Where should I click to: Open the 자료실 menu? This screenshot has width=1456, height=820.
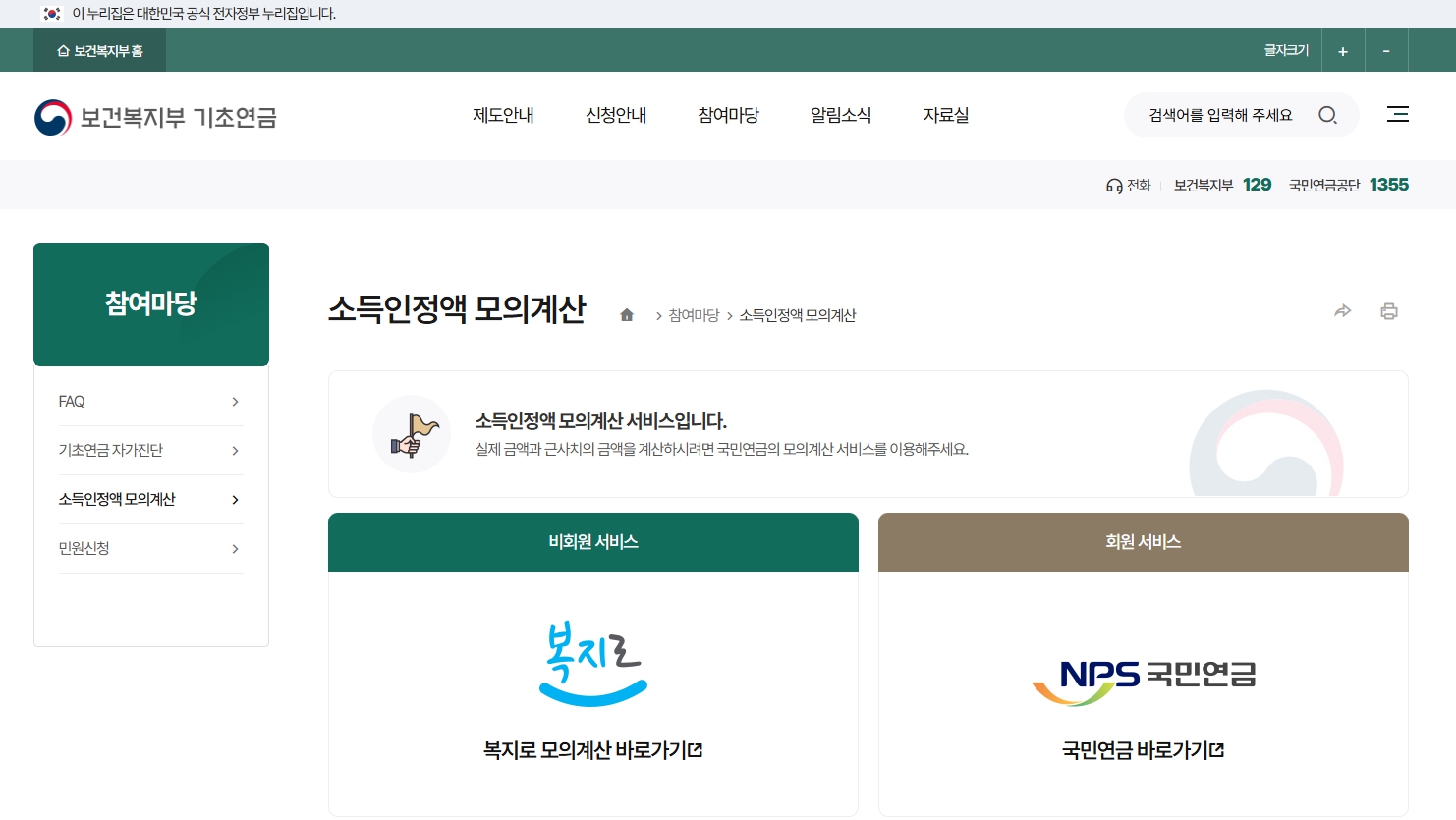pyautogui.click(x=946, y=115)
